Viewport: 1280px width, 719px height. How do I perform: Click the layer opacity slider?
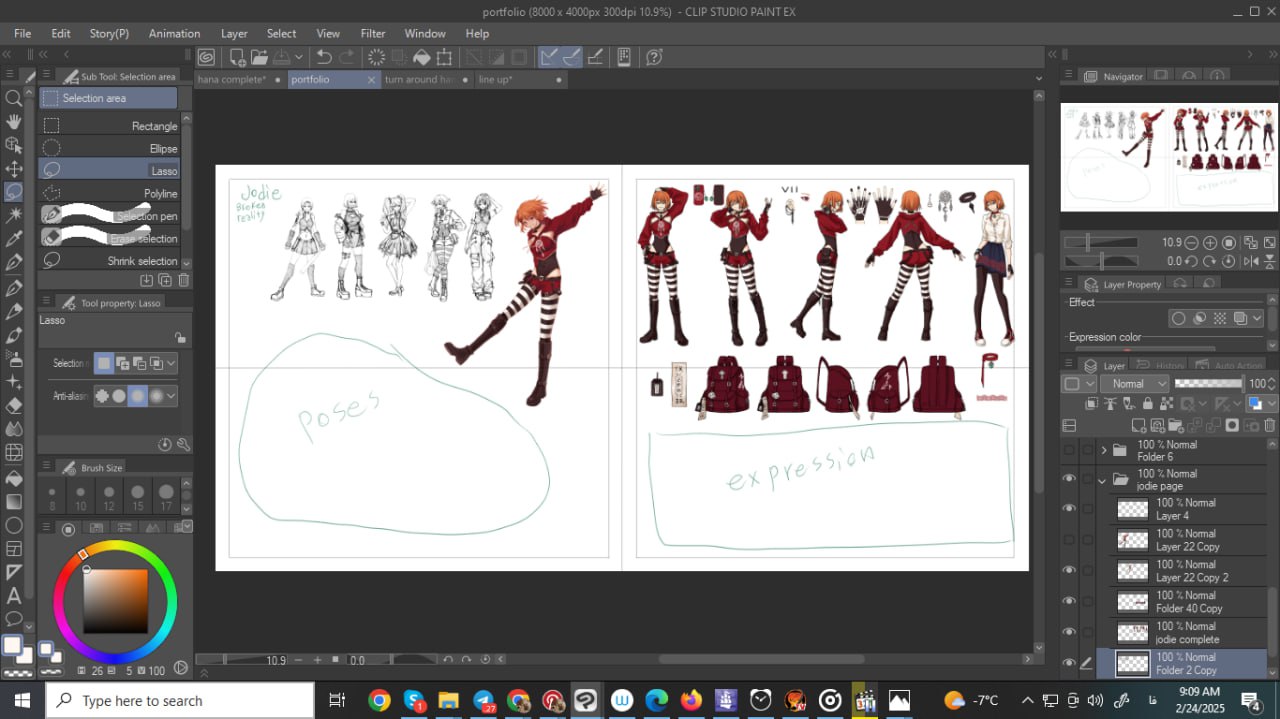click(1209, 384)
